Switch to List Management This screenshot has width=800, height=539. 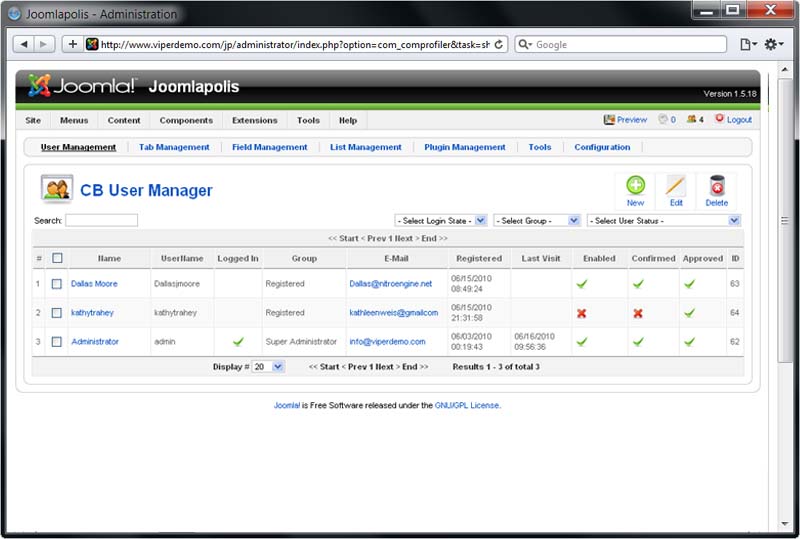point(365,147)
